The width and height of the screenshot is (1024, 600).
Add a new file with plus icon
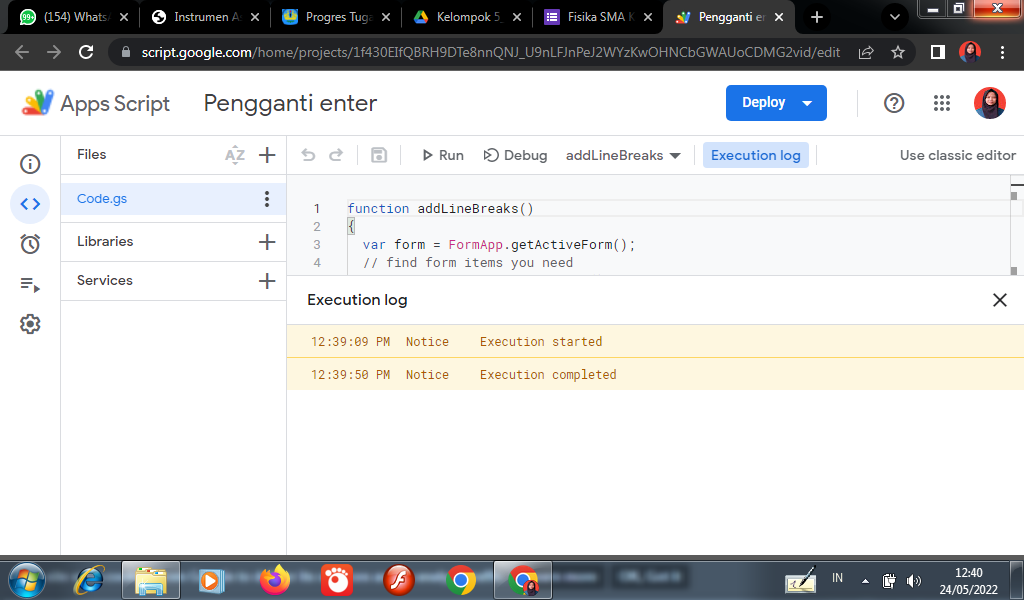click(267, 155)
